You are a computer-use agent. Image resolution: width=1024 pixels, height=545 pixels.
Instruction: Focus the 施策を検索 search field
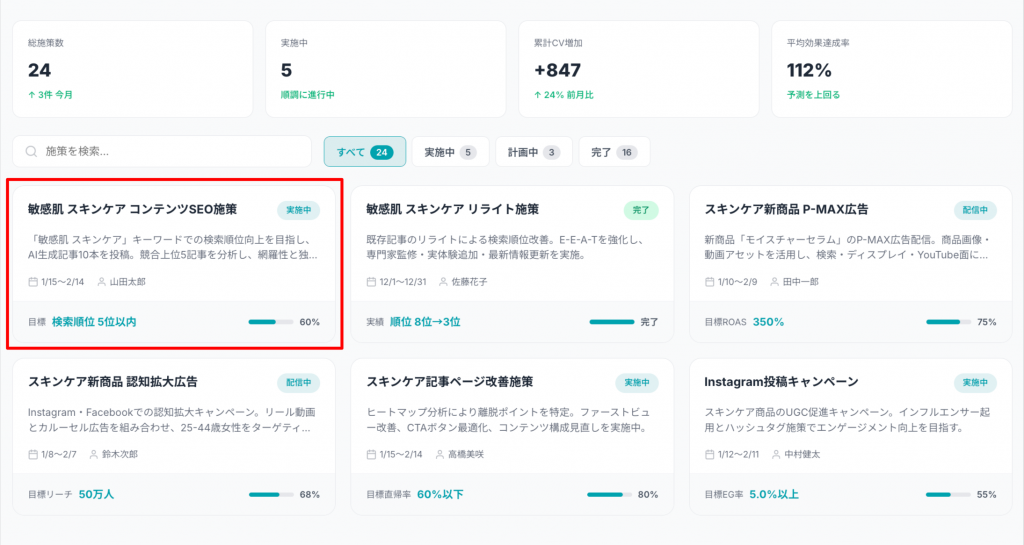click(175, 152)
